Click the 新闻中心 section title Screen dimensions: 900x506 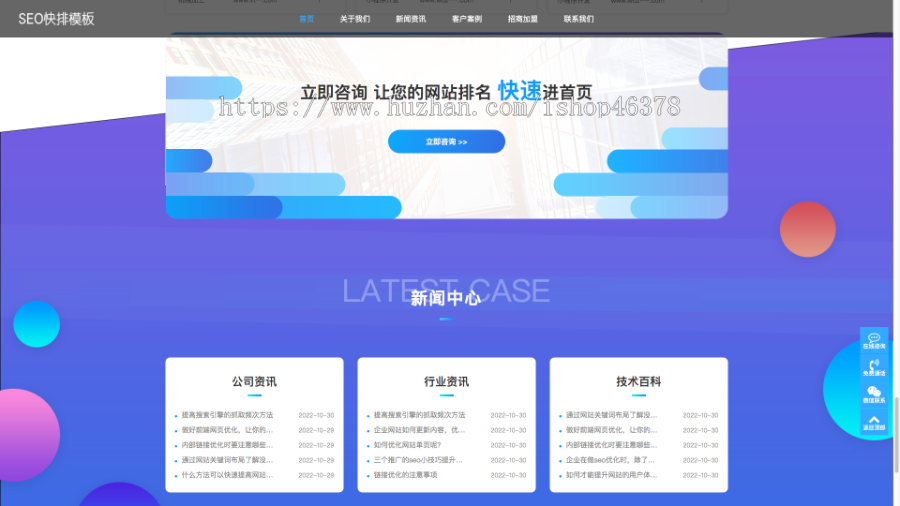(446, 298)
